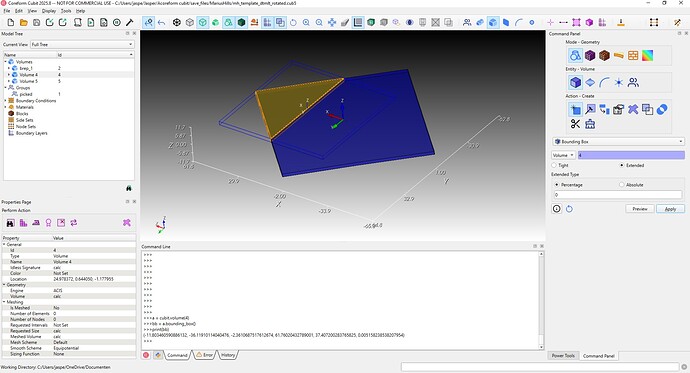
Task: Click the red stop icon beside Command tab
Action: point(146,355)
